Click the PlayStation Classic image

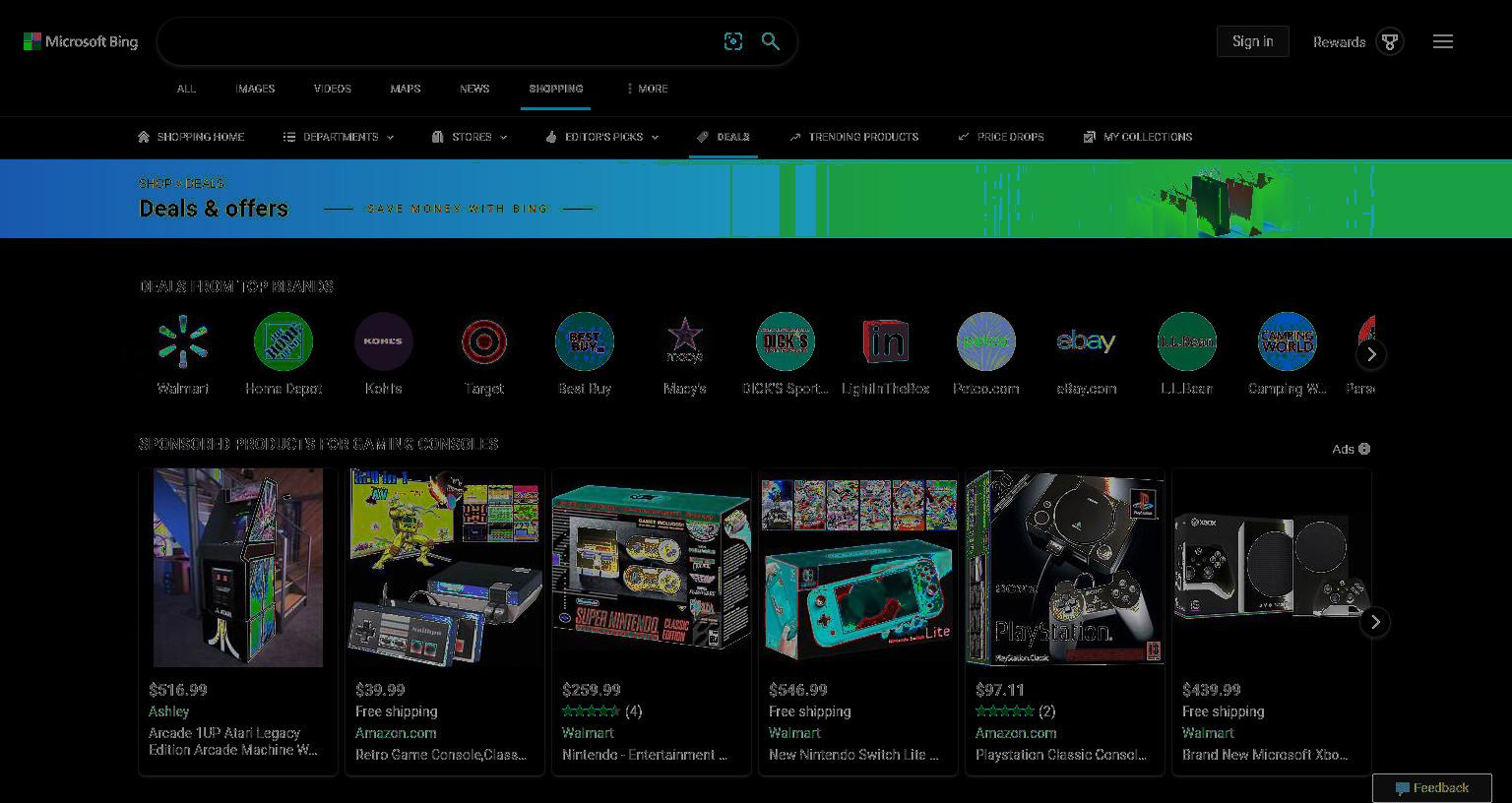(1065, 568)
